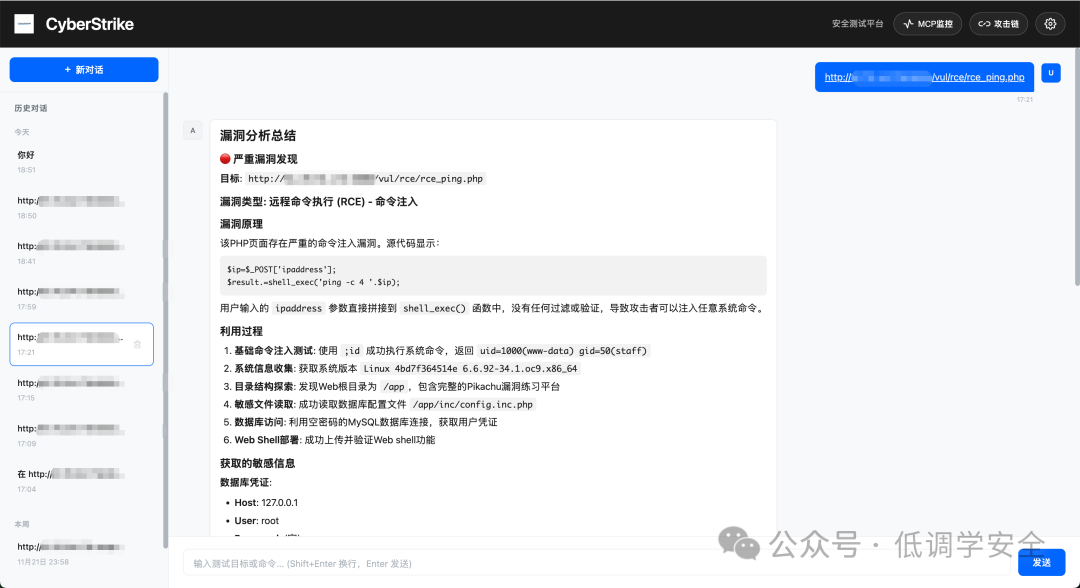This screenshot has width=1080, height=588.
Task: Click the User: root bullet
Action: pos(256,521)
